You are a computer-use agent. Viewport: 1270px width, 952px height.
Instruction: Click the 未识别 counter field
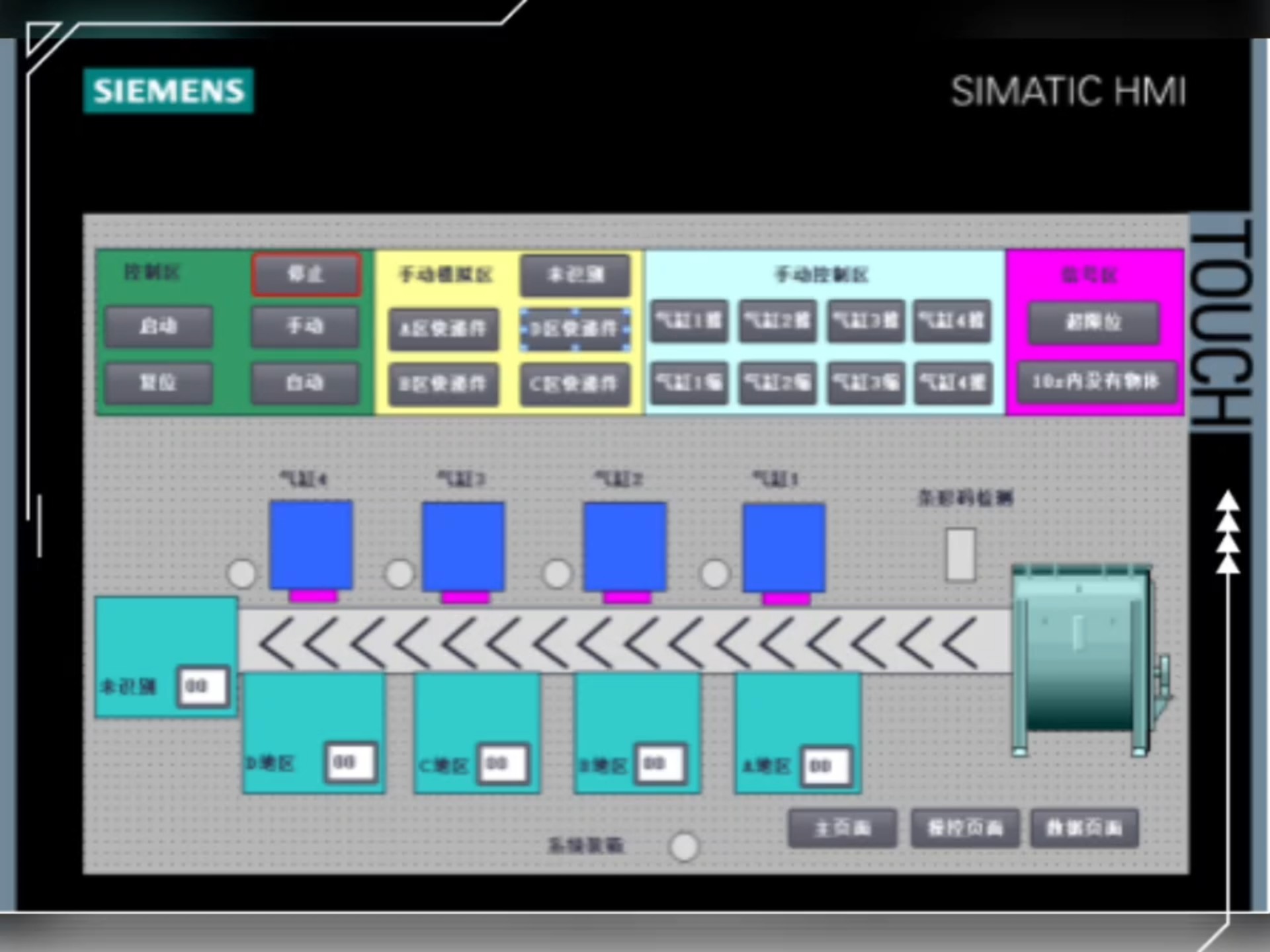point(202,686)
